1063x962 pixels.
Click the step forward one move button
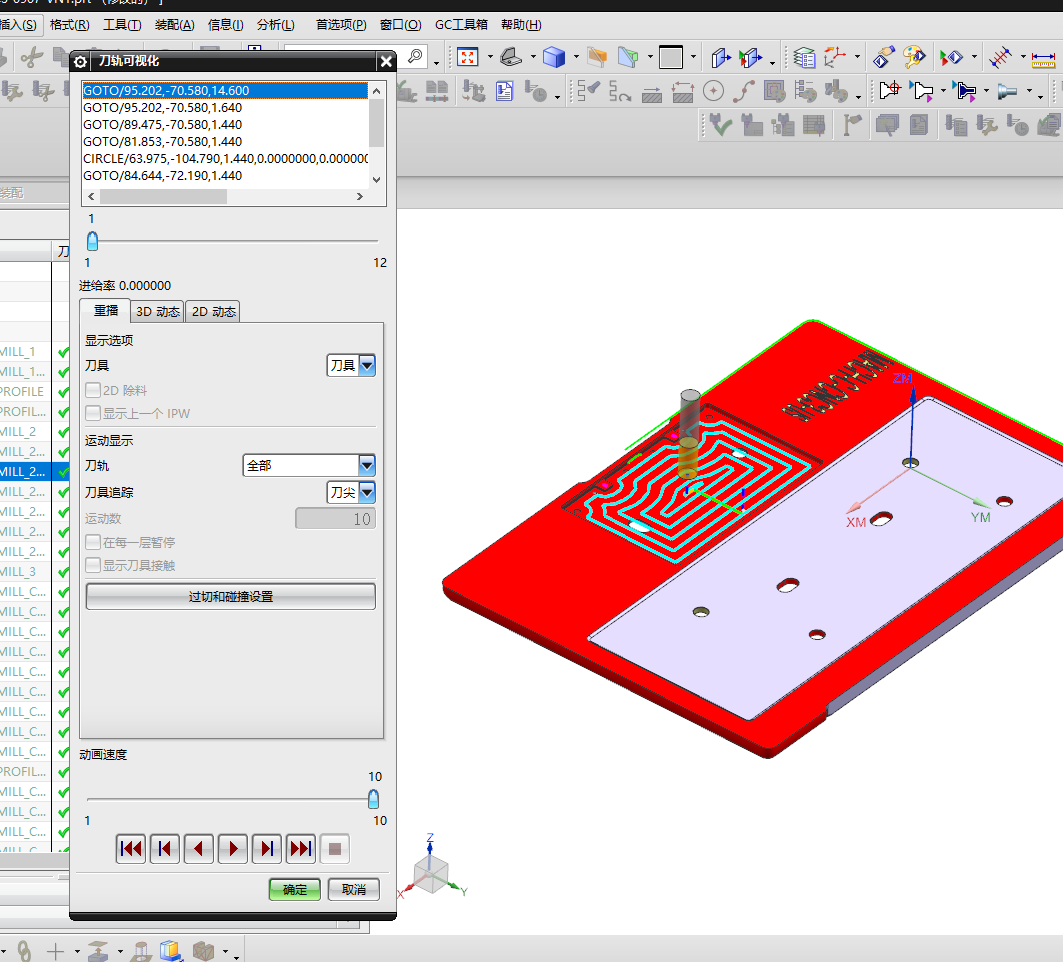click(267, 849)
